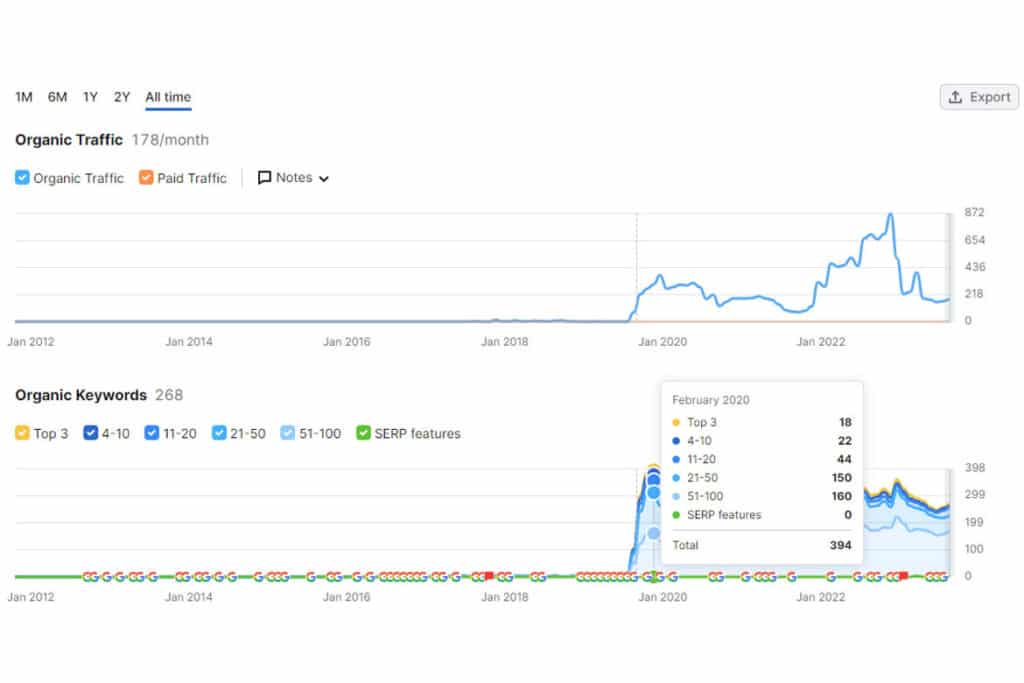Disable the Top 3 keywords checkbox
The width and height of the screenshot is (1024, 683).
(22, 433)
